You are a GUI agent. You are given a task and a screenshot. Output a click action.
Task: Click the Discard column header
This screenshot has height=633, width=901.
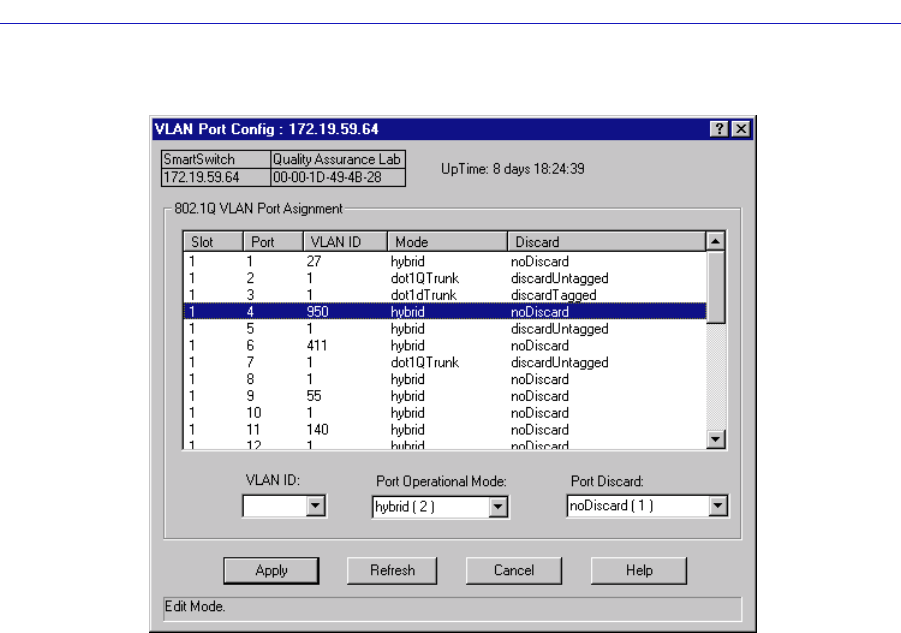pos(605,242)
